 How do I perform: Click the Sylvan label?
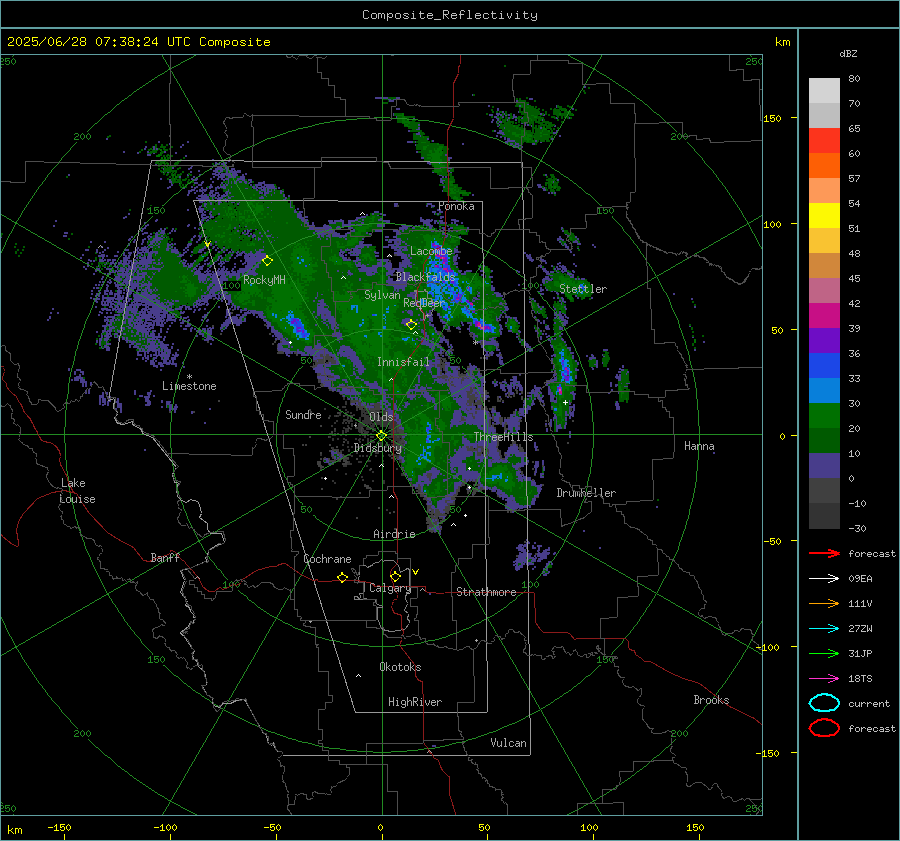click(x=382, y=295)
